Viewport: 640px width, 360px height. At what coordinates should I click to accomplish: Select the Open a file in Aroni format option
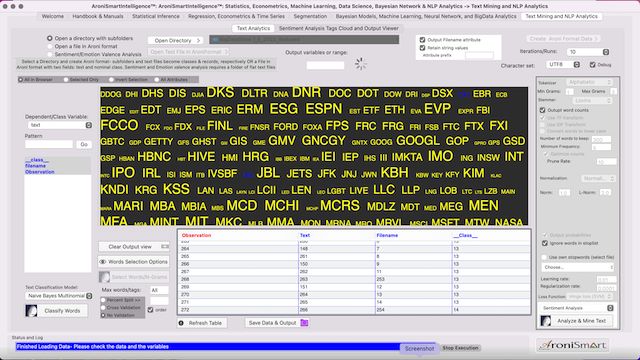click(x=50, y=46)
